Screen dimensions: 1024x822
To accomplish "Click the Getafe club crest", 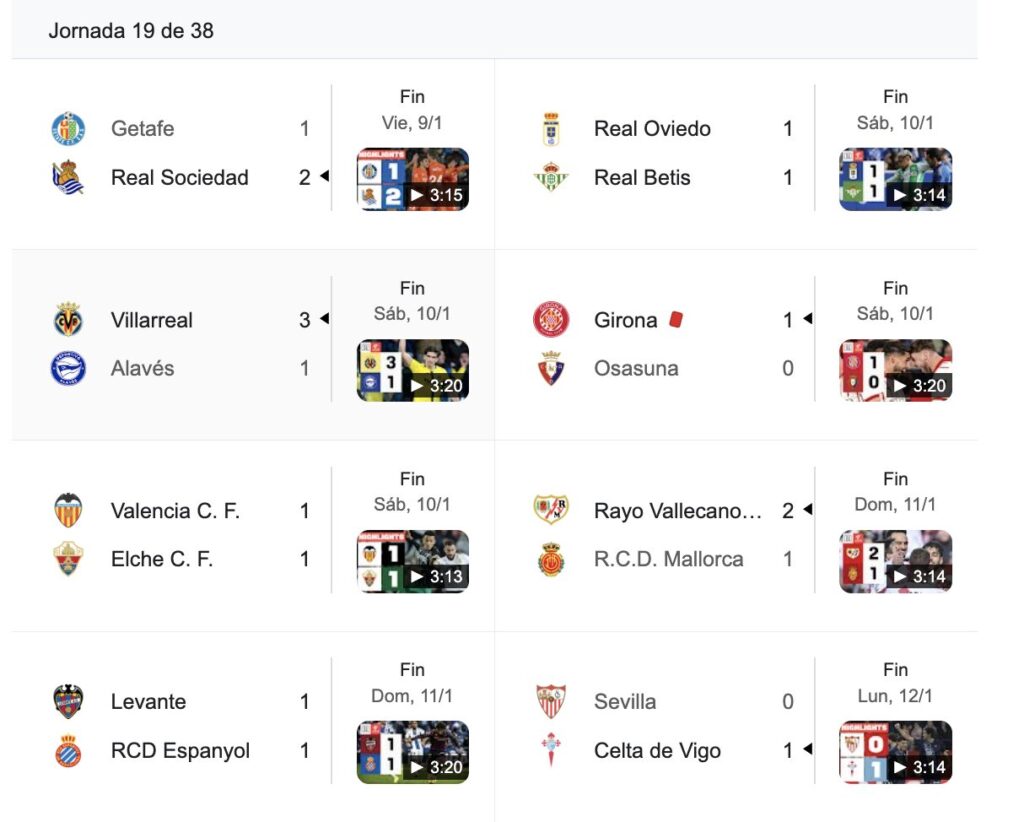I will (x=68, y=129).
